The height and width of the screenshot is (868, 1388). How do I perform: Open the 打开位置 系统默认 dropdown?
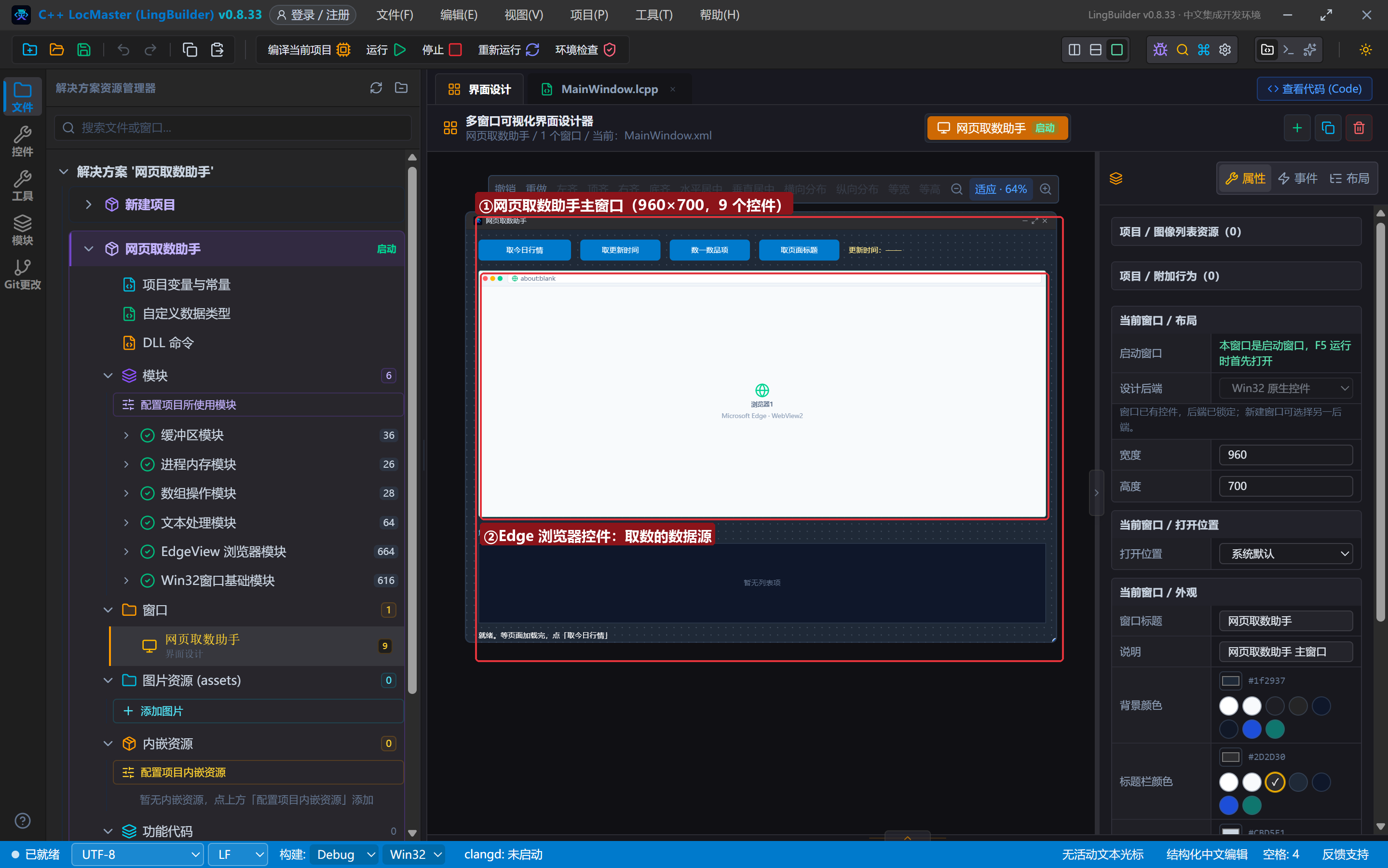pyautogui.click(x=1286, y=554)
